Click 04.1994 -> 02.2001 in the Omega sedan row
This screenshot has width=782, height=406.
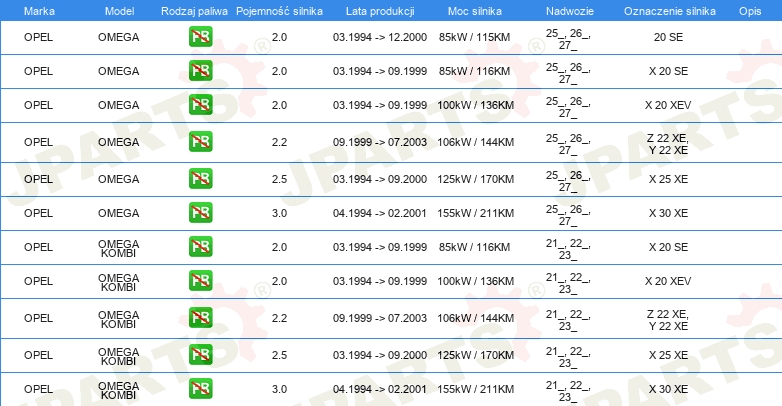pos(380,213)
